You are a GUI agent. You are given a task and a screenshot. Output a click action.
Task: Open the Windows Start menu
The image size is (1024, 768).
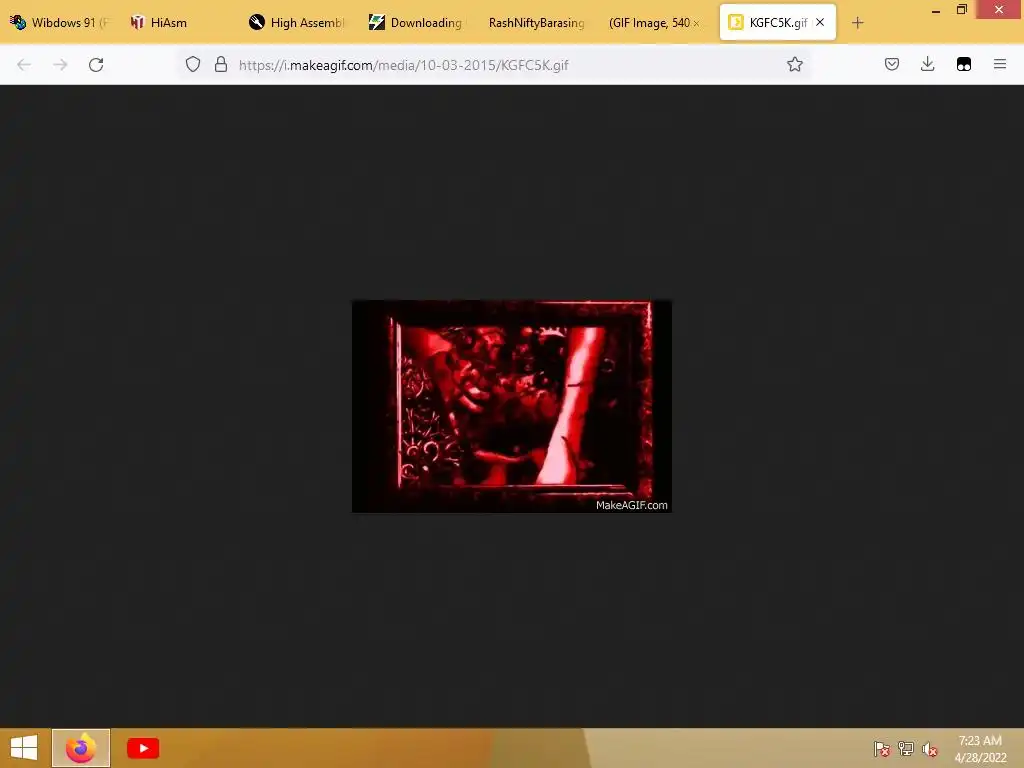[x=24, y=748]
